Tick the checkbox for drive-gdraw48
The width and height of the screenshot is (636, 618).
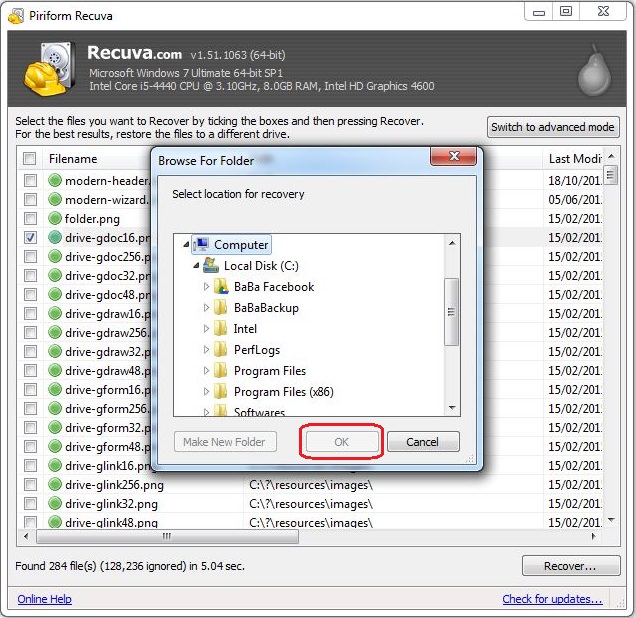[x=30, y=370]
